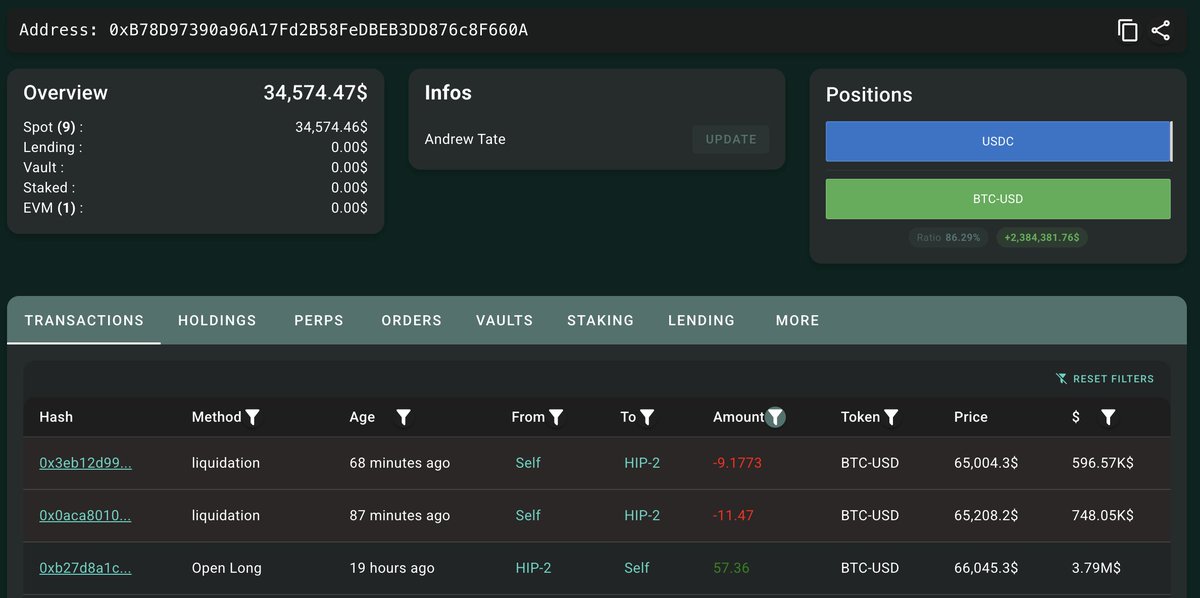This screenshot has width=1200, height=598.
Task: Open the More tab
Action: (x=797, y=321)
